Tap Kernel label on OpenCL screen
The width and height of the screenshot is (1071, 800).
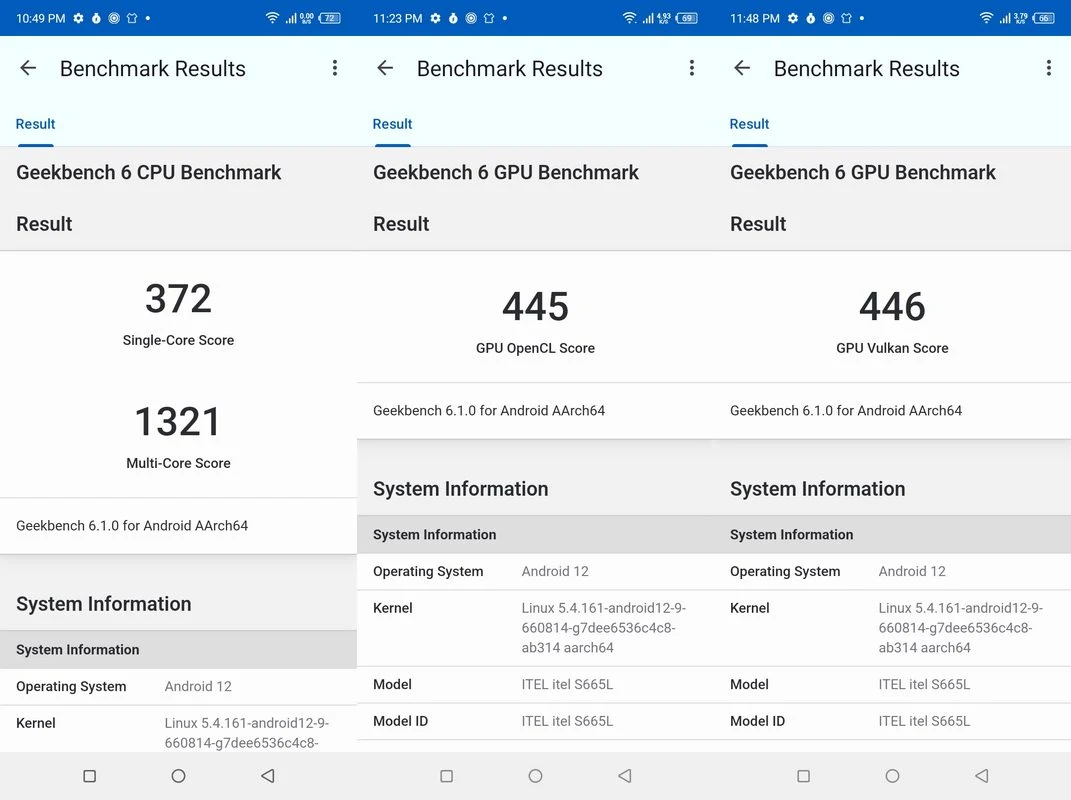(x=393, y=608)
